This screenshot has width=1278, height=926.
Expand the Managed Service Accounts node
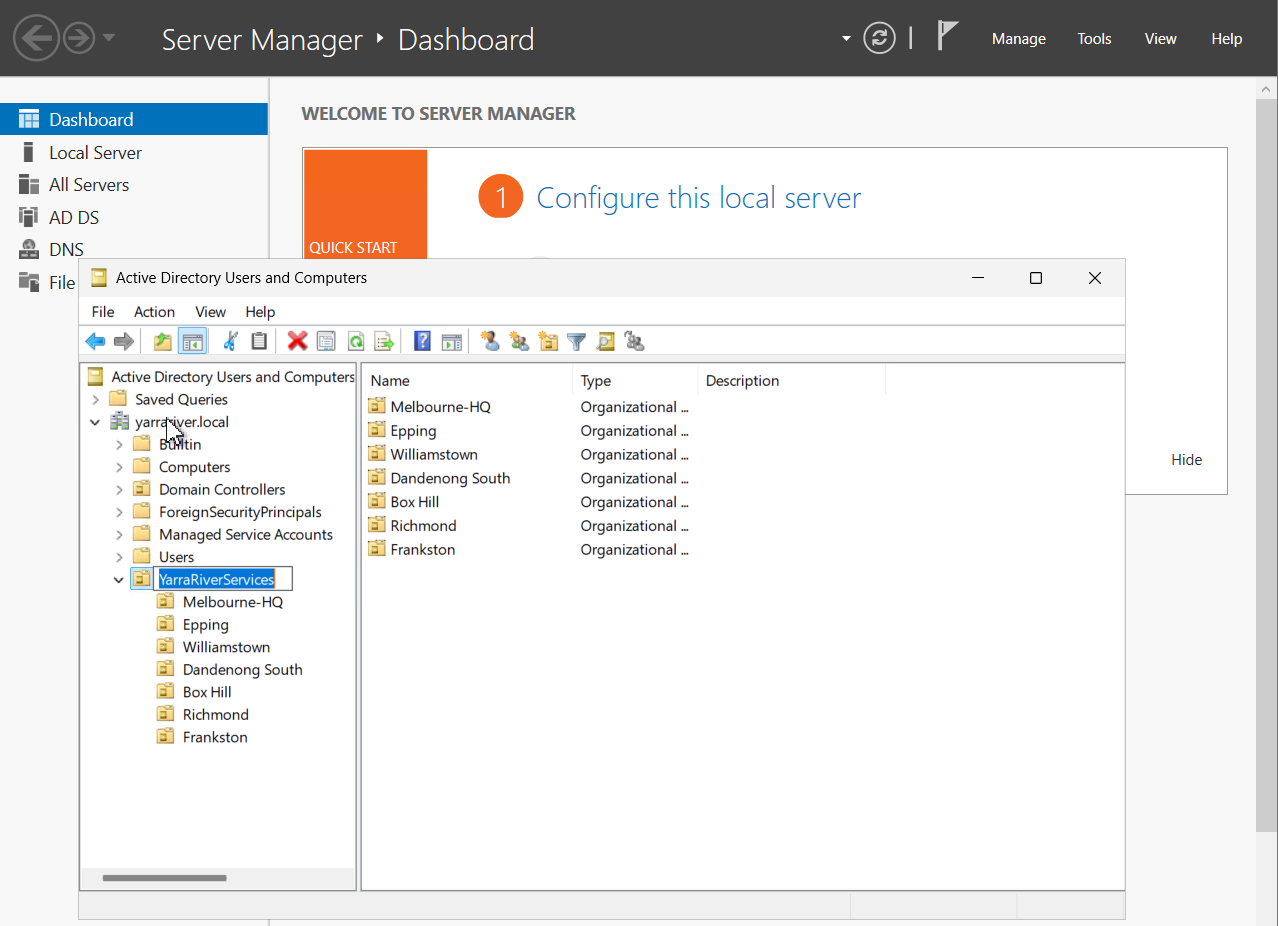119,534
